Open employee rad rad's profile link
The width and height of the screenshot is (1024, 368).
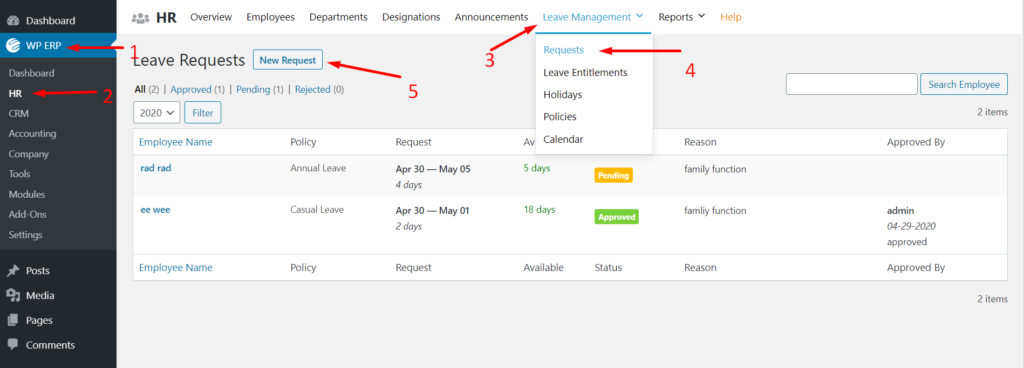[155, 168]
